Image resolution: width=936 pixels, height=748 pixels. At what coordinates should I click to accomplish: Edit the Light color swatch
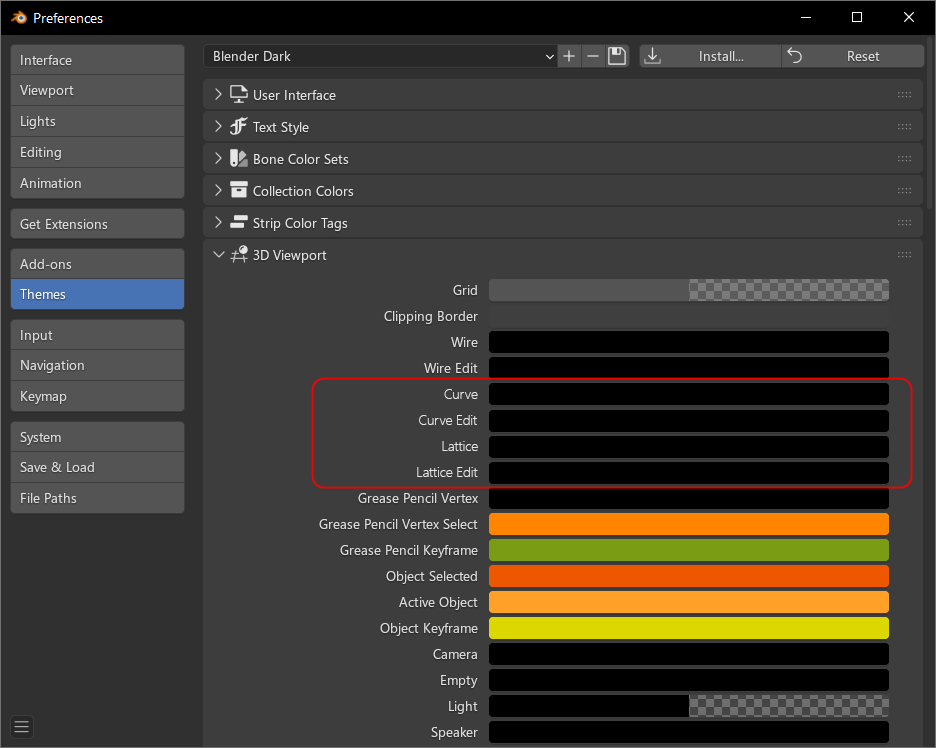[689, 706]
